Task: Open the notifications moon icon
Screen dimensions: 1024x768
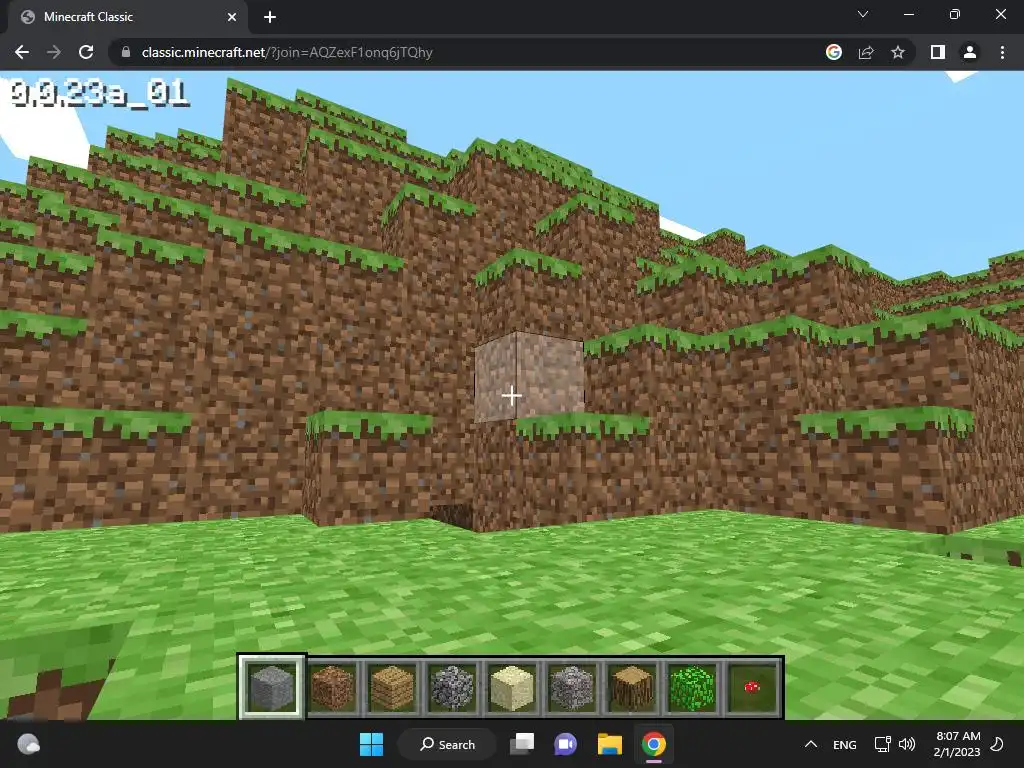Action: [x=997, y=744]
